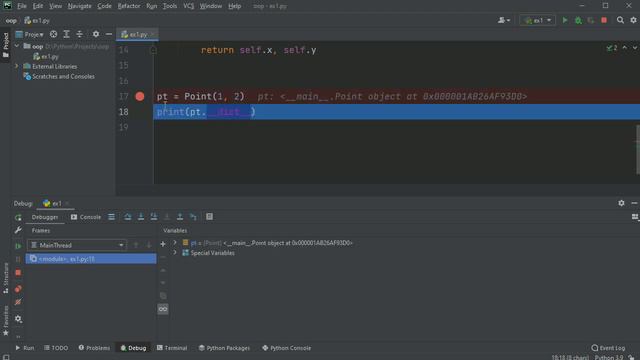This screenshot has height=360, width=640.
Task: Select Scratches and Consoles
Action: (59, 76)
